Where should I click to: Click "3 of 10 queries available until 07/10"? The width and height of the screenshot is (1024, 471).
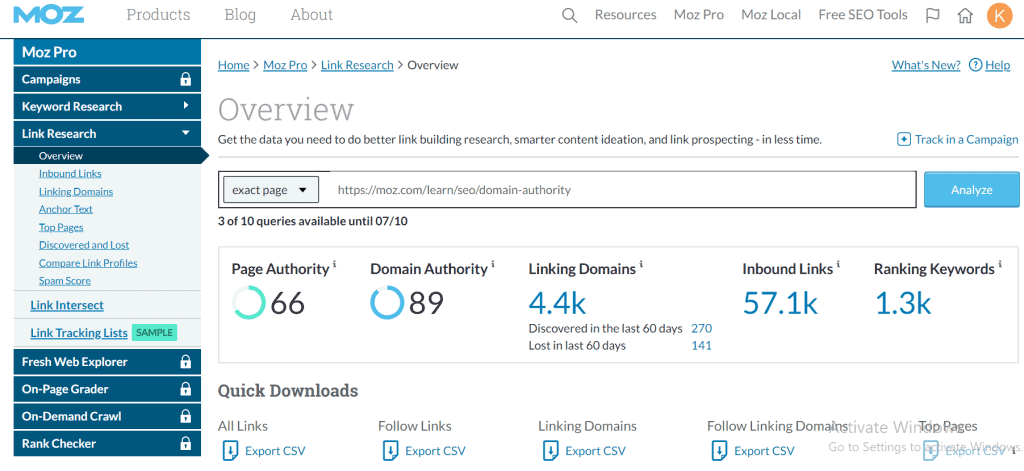point(313,221)
